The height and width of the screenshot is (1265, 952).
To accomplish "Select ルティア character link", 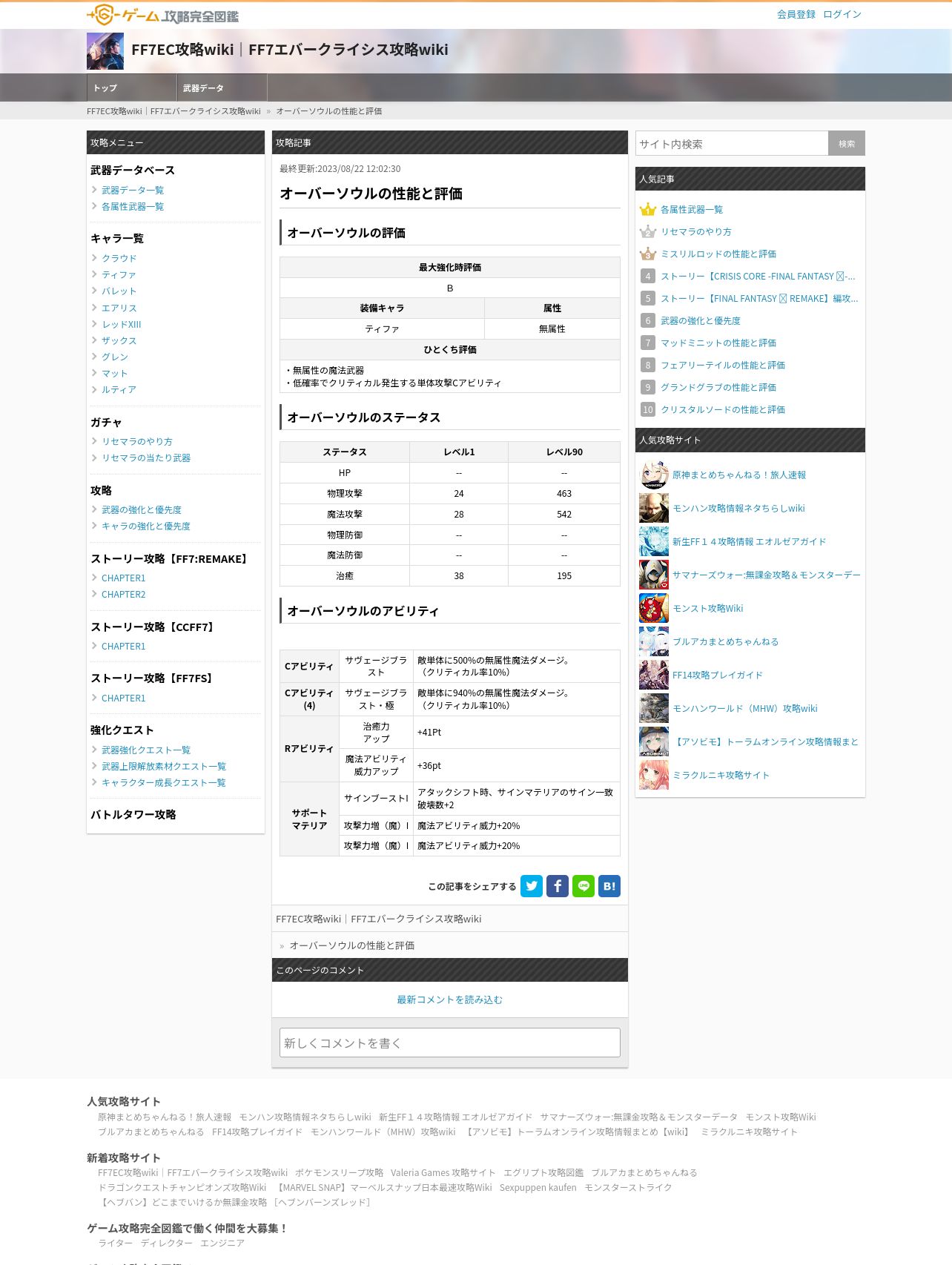I will pos(119,389).
